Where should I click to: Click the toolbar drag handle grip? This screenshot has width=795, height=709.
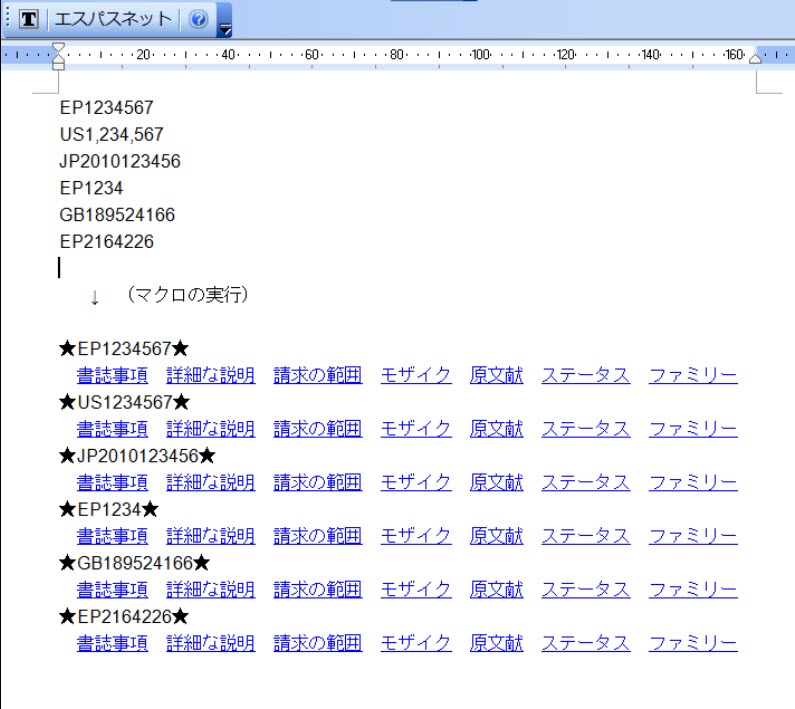(8, 20)
